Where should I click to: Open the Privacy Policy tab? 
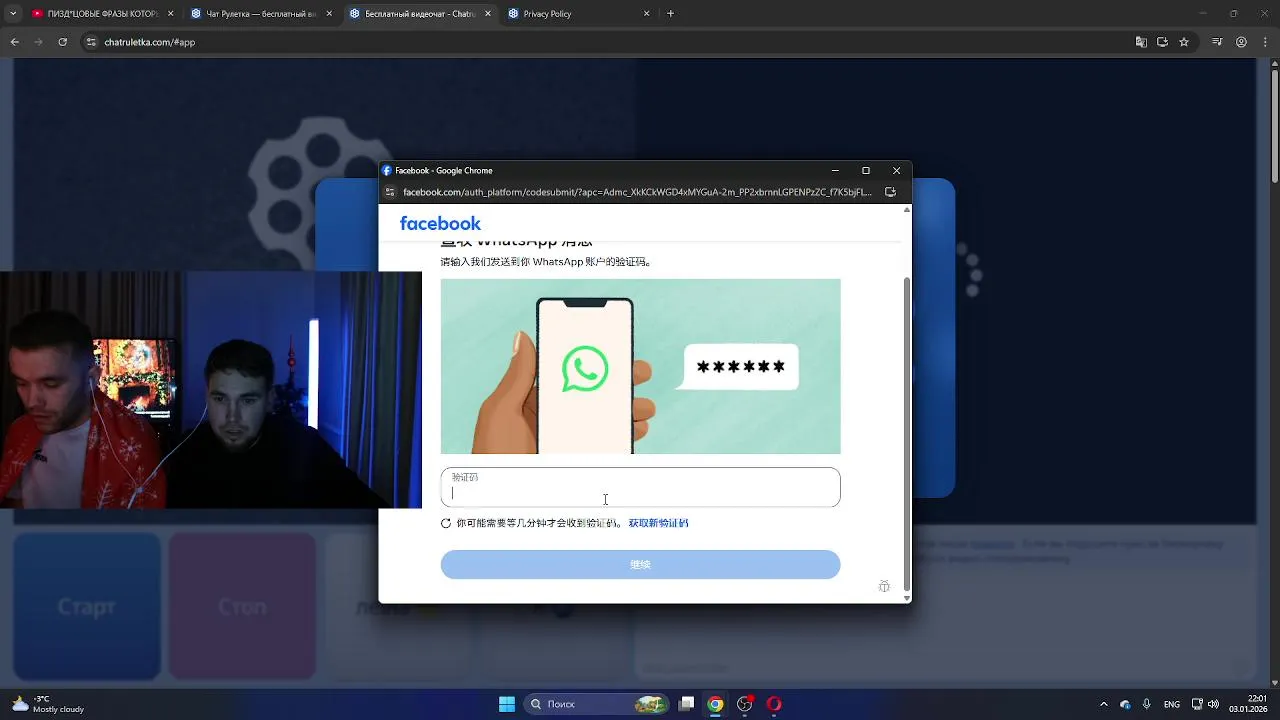tap(578, 14)
